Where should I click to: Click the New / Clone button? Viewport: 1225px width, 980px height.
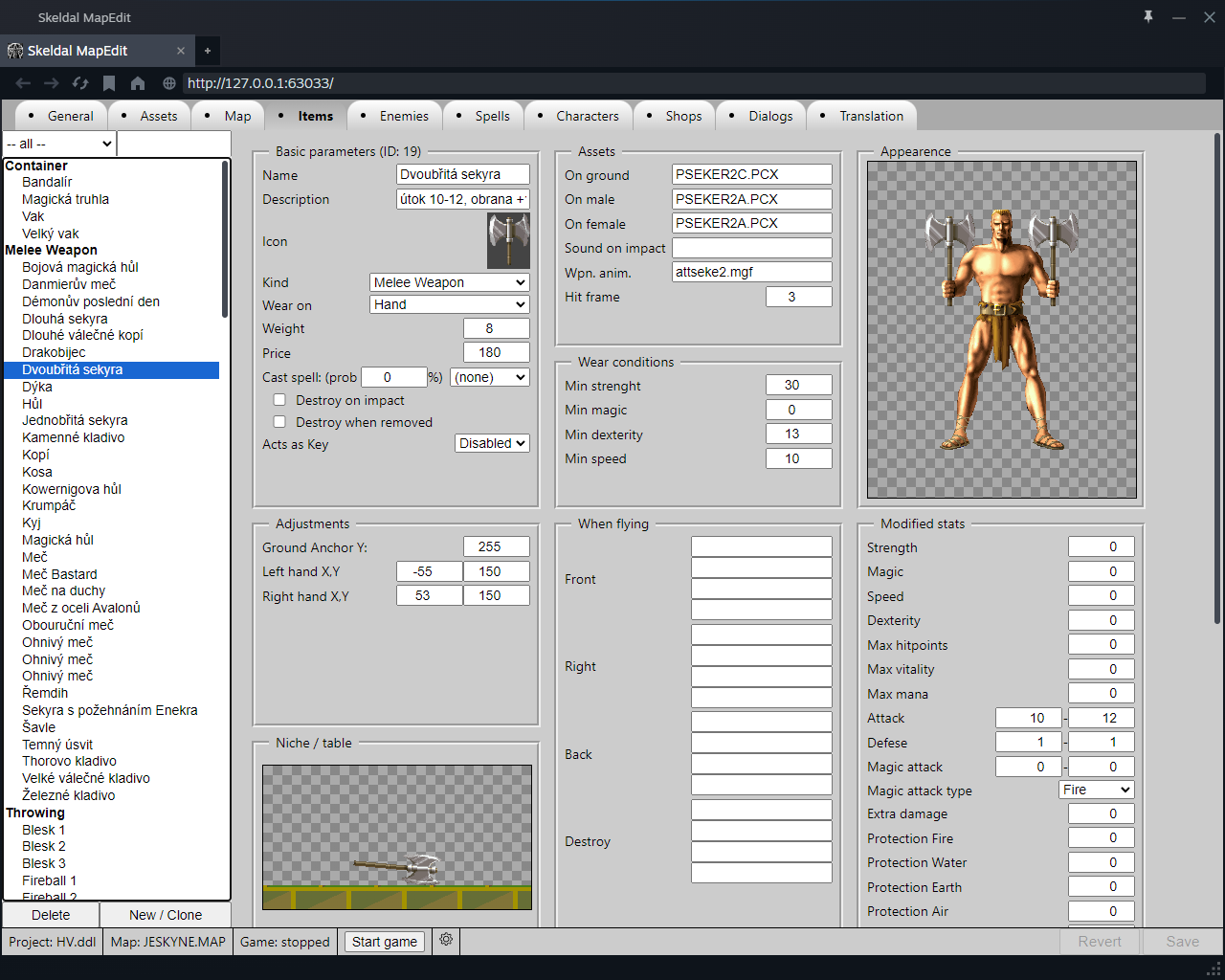pyautogui.click(x=166, y=915)
